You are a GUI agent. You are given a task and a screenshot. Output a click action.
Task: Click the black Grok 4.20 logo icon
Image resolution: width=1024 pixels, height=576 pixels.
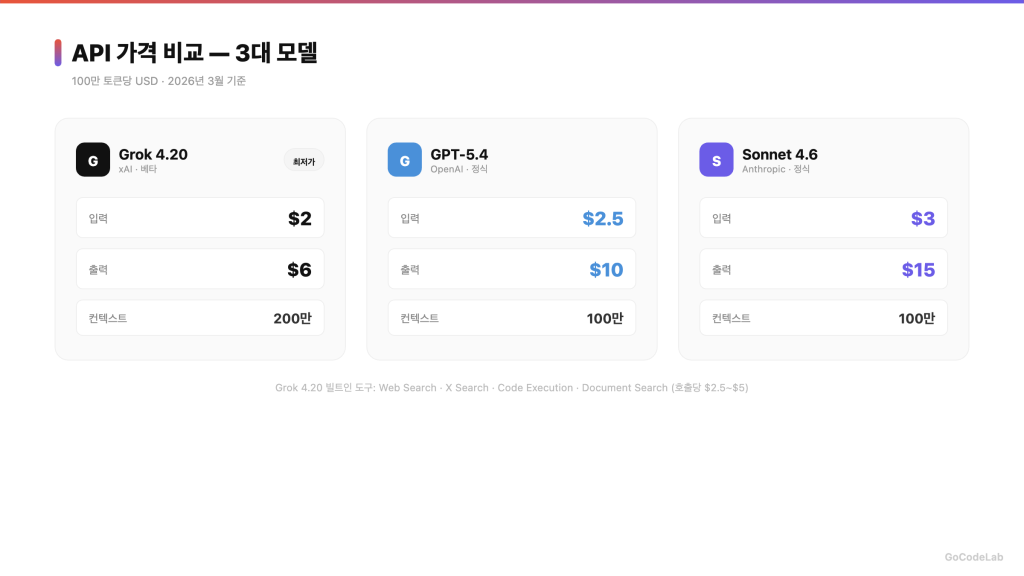(93, 160)
